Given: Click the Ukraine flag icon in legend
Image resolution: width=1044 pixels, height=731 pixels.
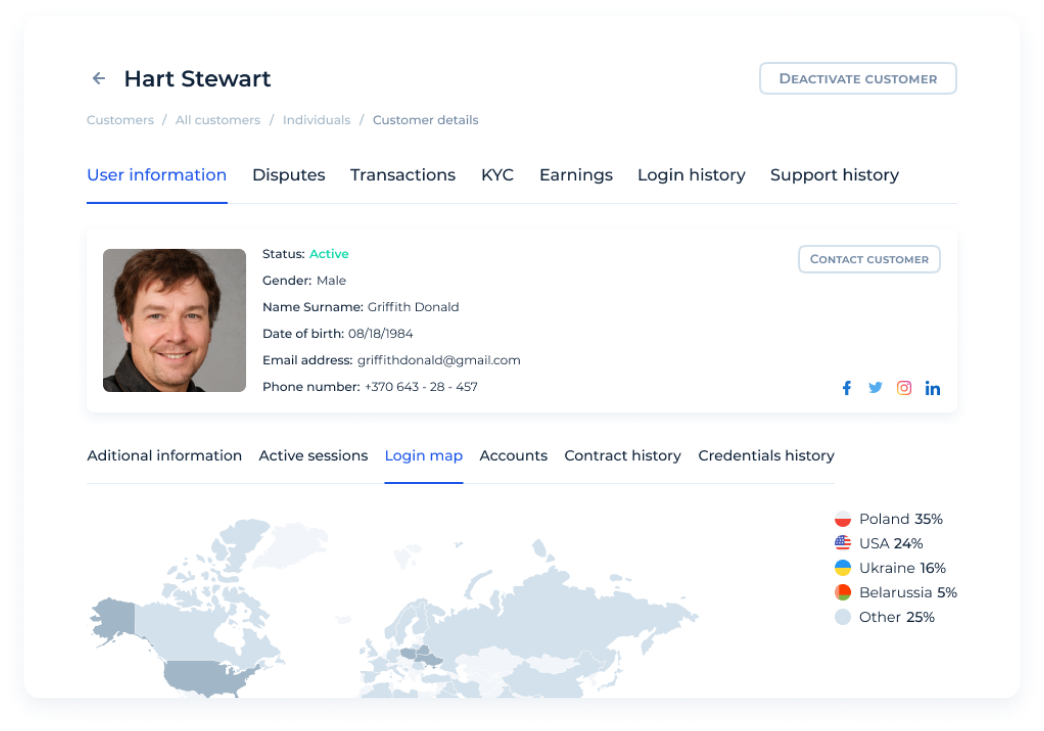Looking at the screenshot, I should pyautogui.click(x=843, y=568).
